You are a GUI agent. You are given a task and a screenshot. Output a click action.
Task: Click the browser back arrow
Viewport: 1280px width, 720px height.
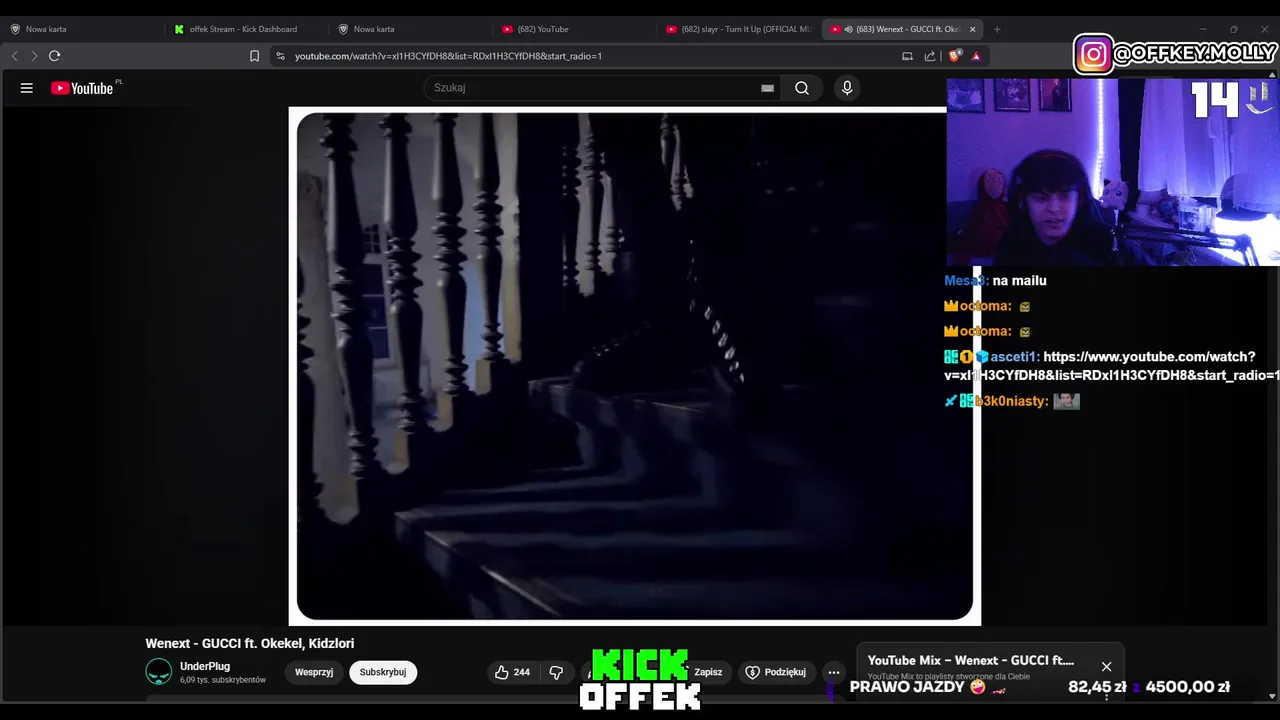15,56
